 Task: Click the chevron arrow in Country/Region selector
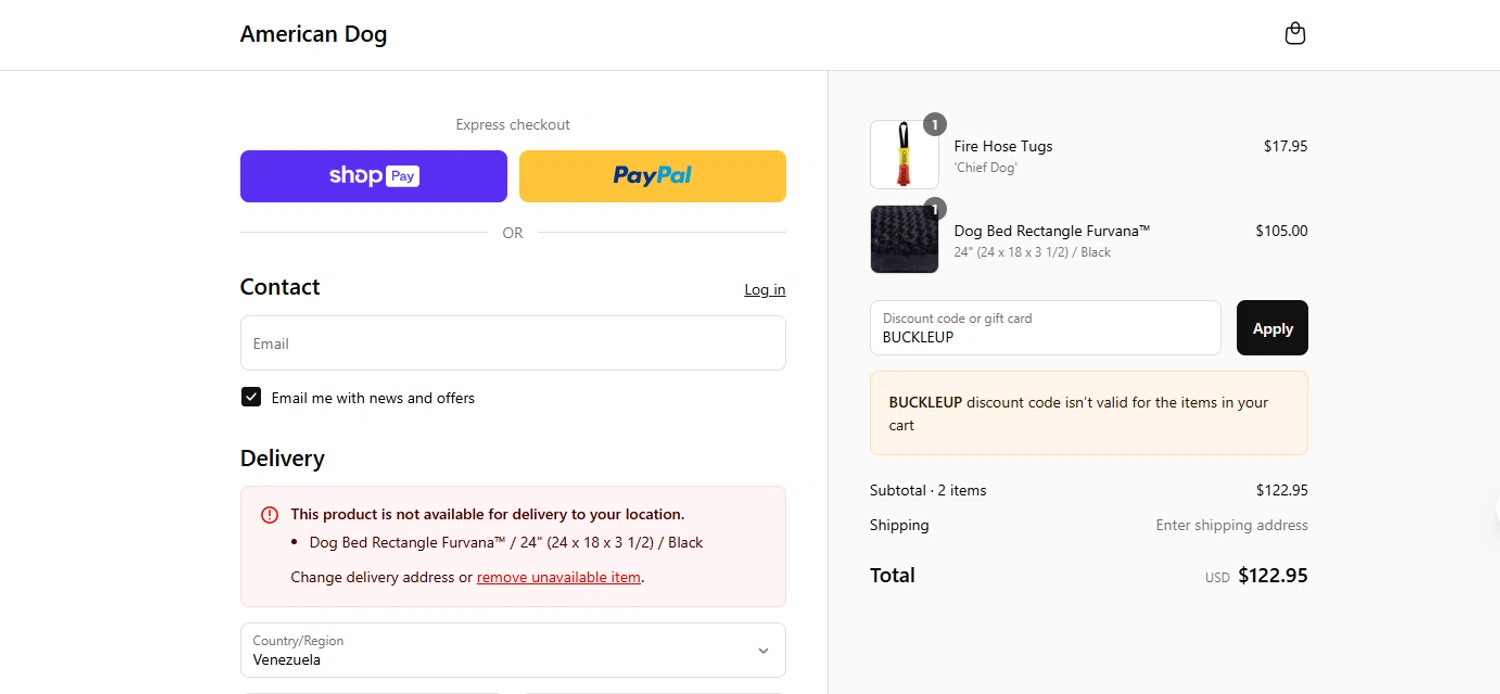click(763, 651)
